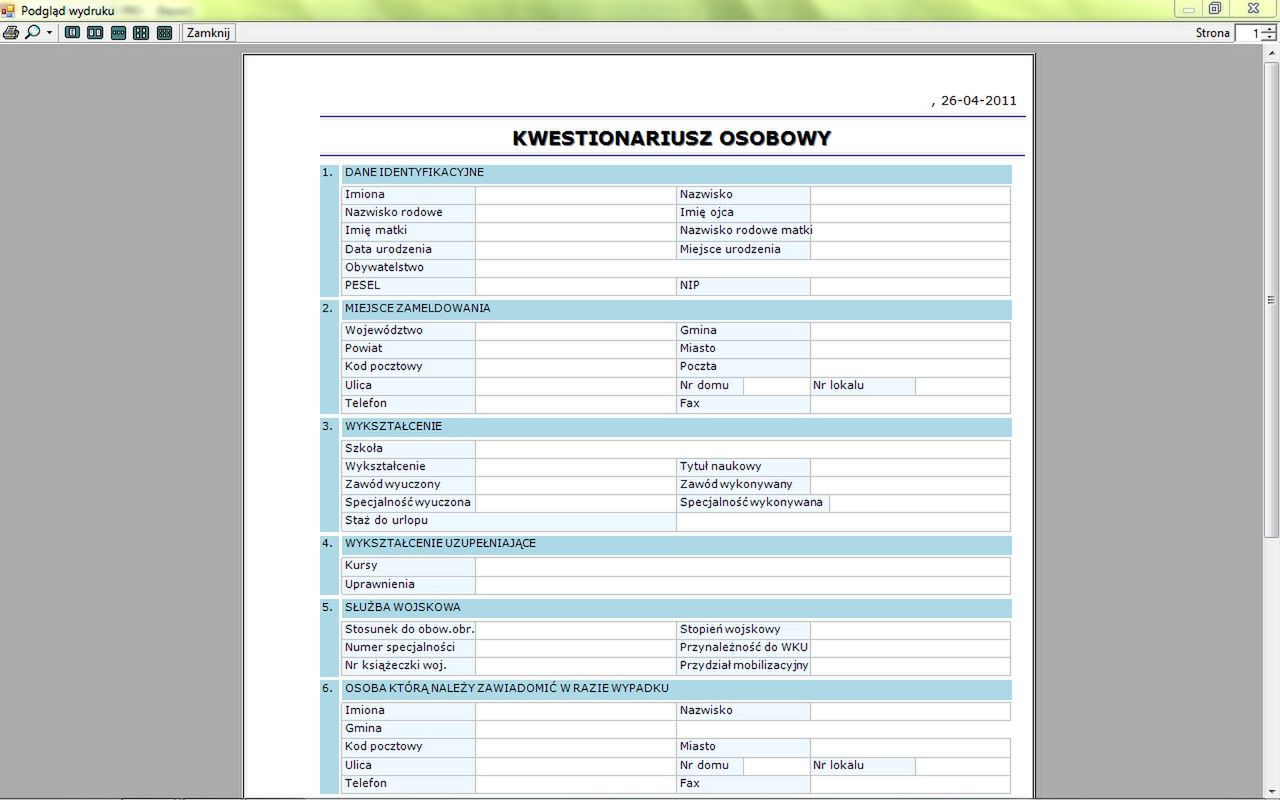Click the Zawód wykonywany label
Screen dimensions: 1280x800
point(736,484)
